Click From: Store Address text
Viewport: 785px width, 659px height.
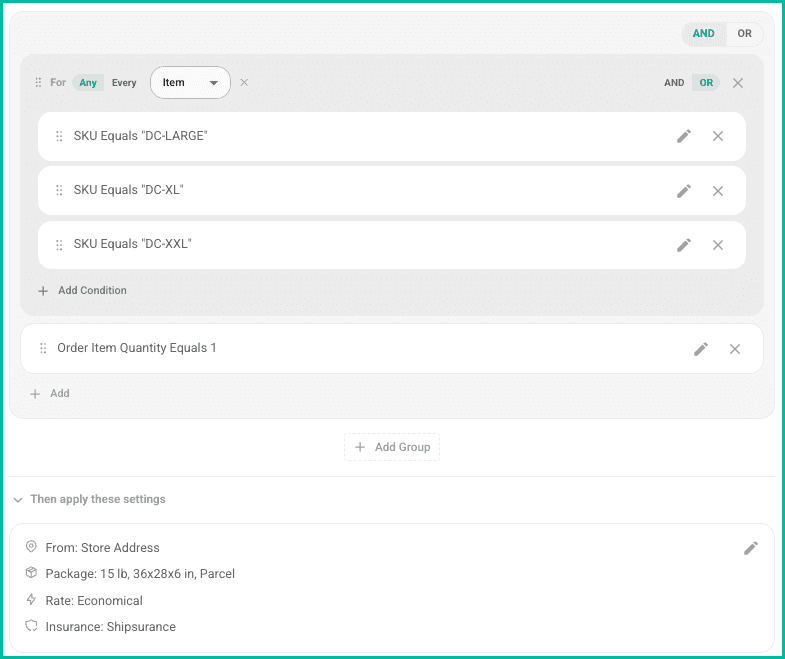[102, 548]
